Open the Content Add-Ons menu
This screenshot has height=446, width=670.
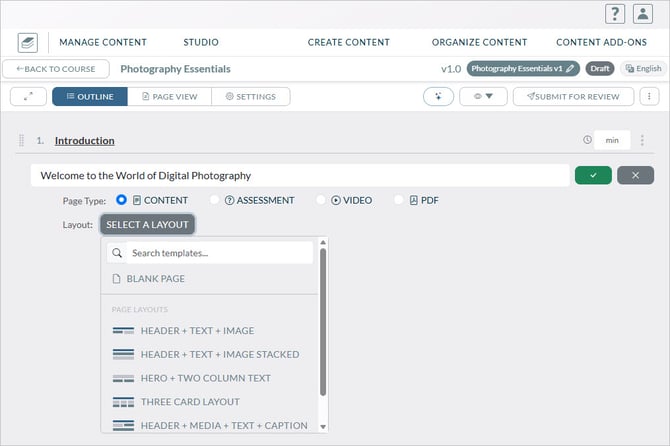tap(601, 42)
